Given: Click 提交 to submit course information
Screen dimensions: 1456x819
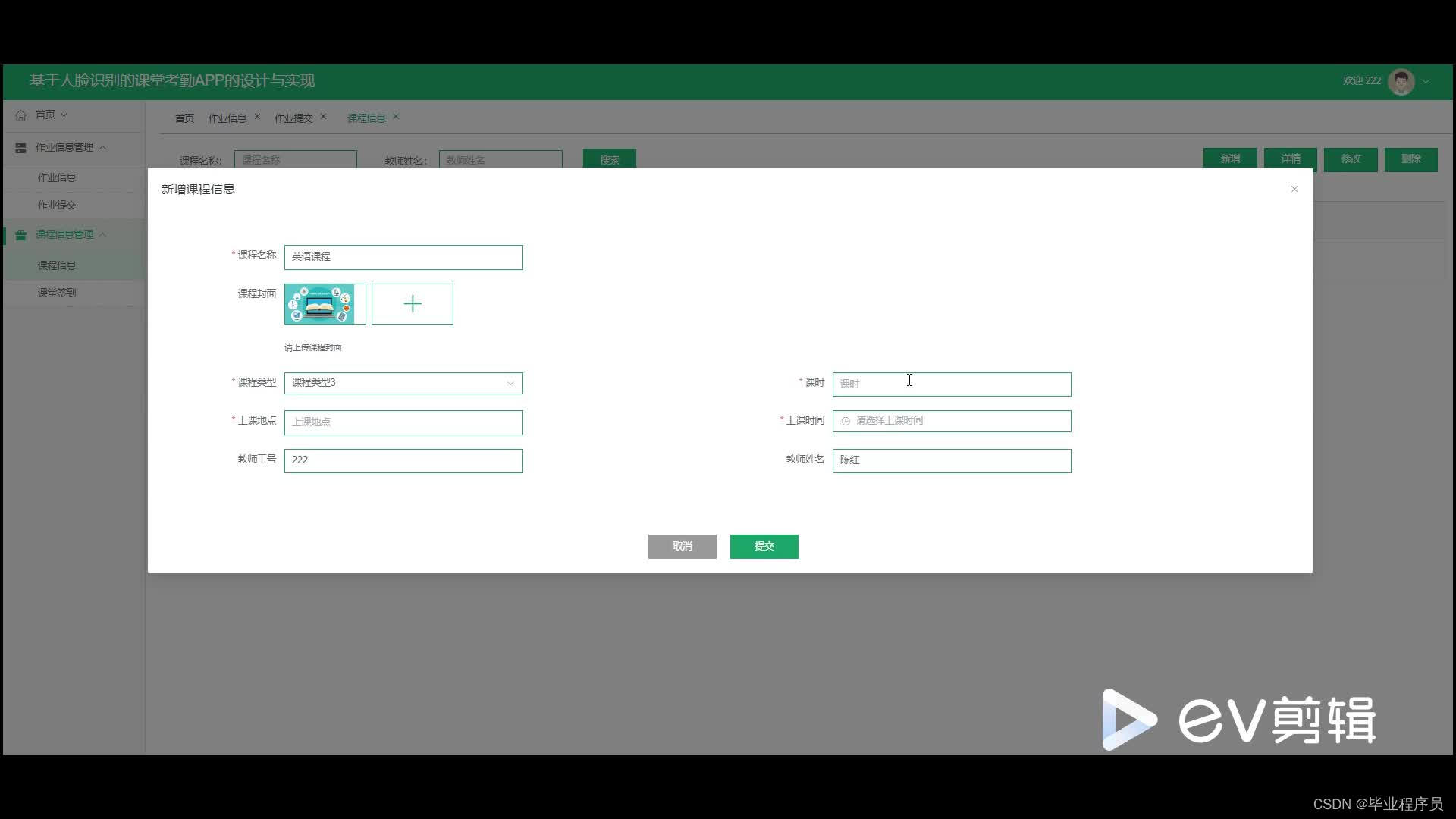Looking at the screenshot, I should click(x=764, y=545).
